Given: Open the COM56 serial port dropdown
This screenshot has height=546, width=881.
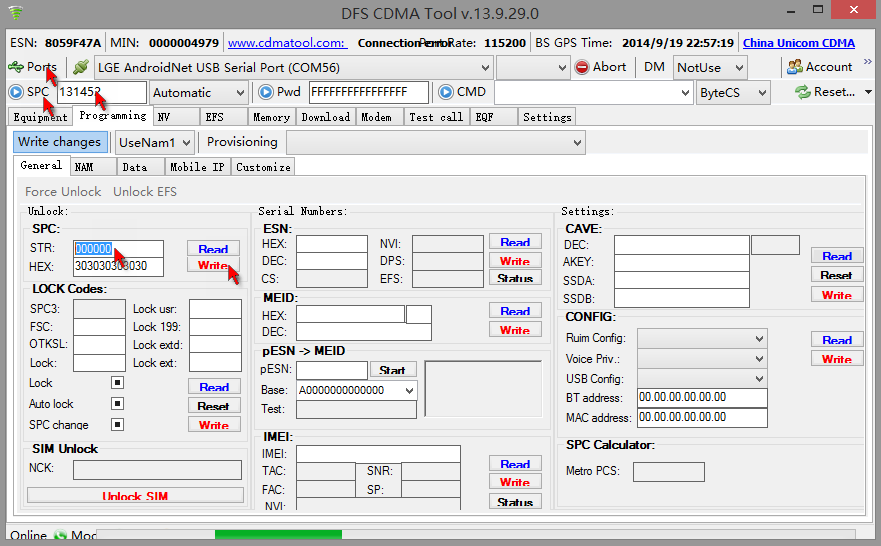Looking at the screenshot, I should (x=485, y=68).
